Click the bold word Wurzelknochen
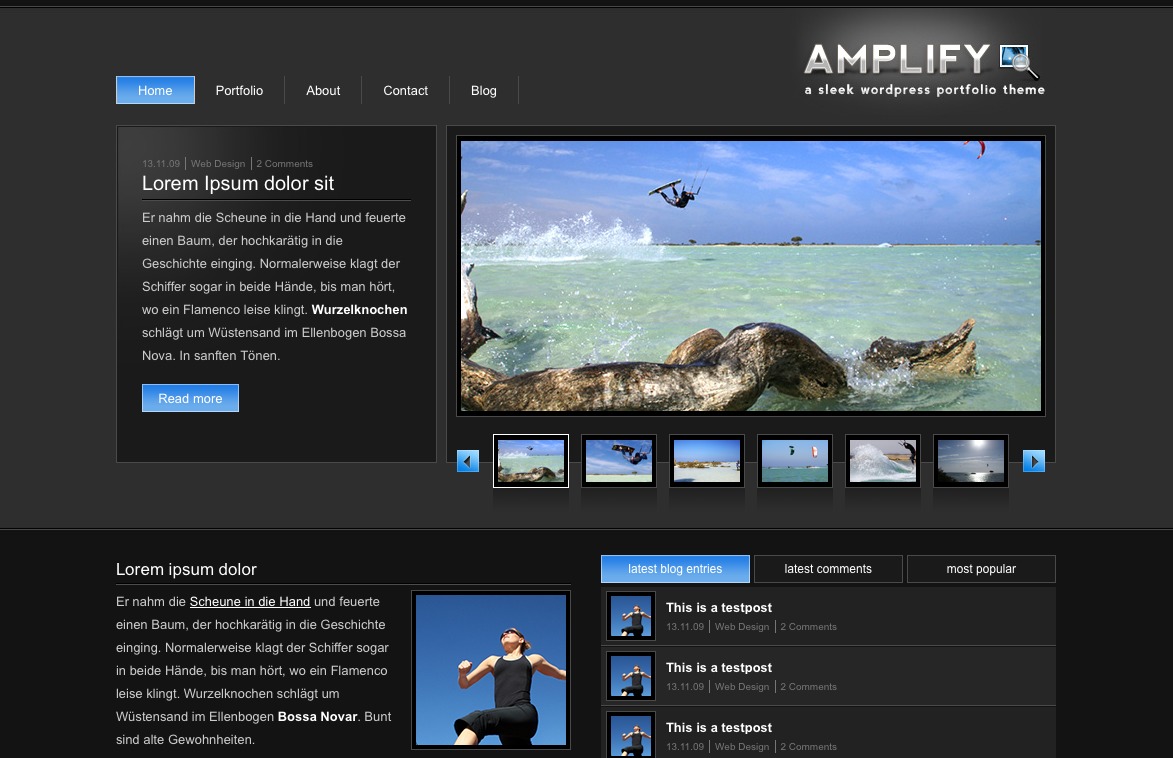 pos(359,310)
